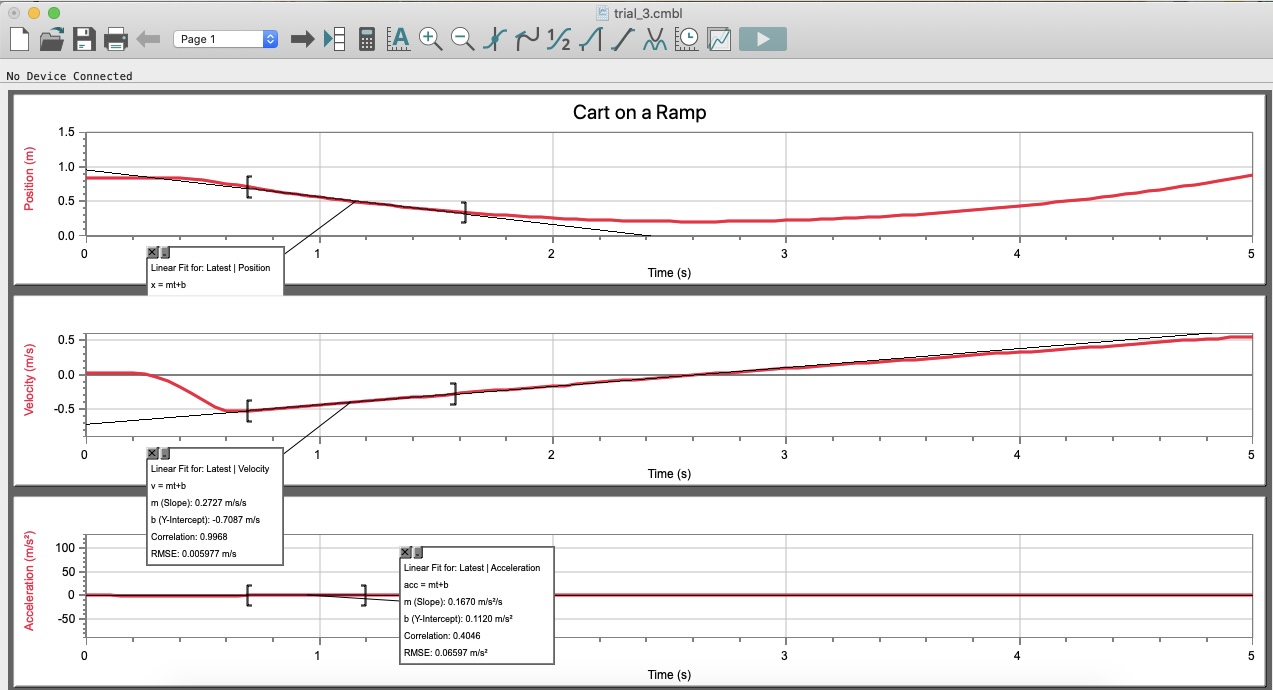This screenshot has height=690, width=1273.
Task: Go to the next page with the right arrow
Action: coord(302,39)
